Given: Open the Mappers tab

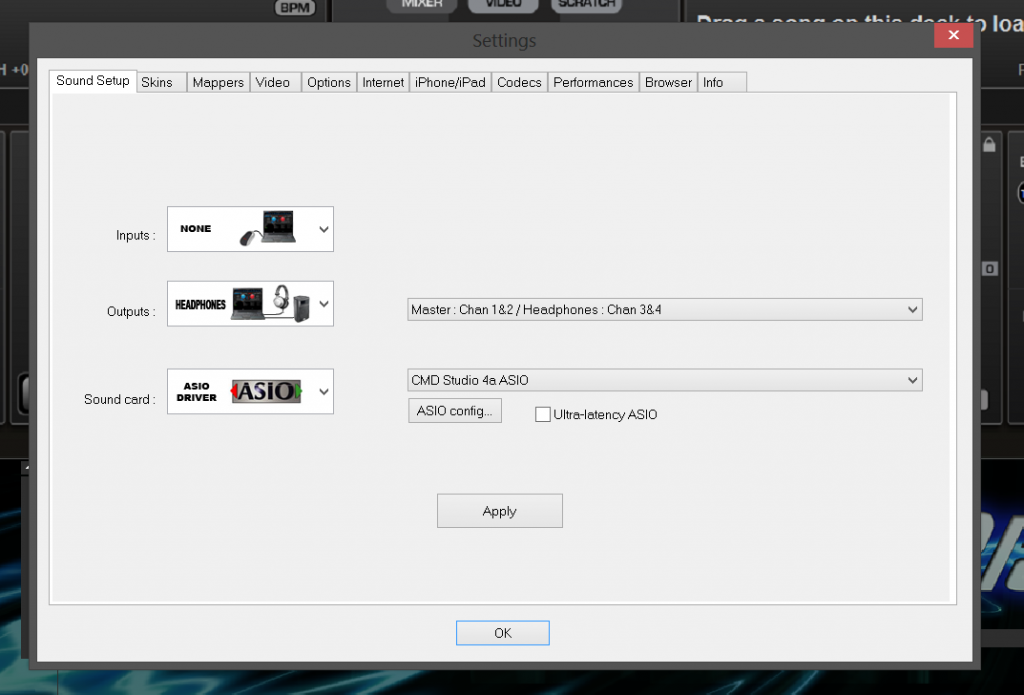Looking at the screenshot, I should click(x=218, y=82).
